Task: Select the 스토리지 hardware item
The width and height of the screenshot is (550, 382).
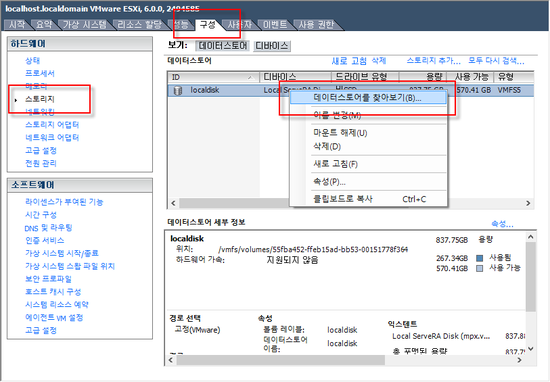Action: 40,99
